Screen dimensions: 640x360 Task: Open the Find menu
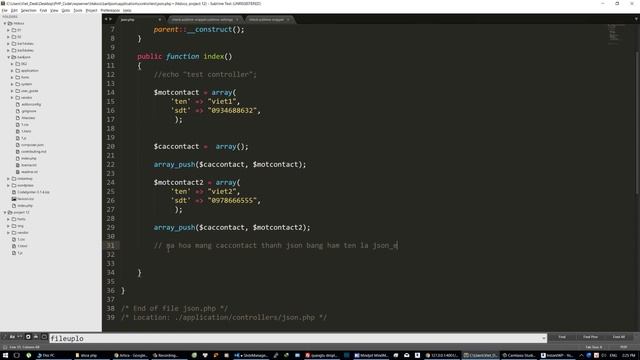coord(43,10)
